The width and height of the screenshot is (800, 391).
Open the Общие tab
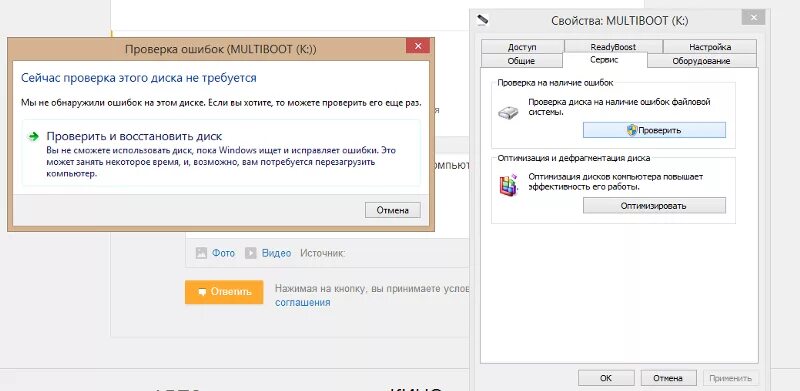[521, 61]
